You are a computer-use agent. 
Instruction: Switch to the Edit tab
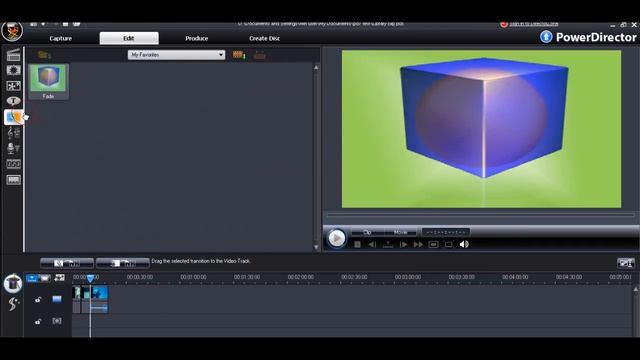click(x=129, y=38)
